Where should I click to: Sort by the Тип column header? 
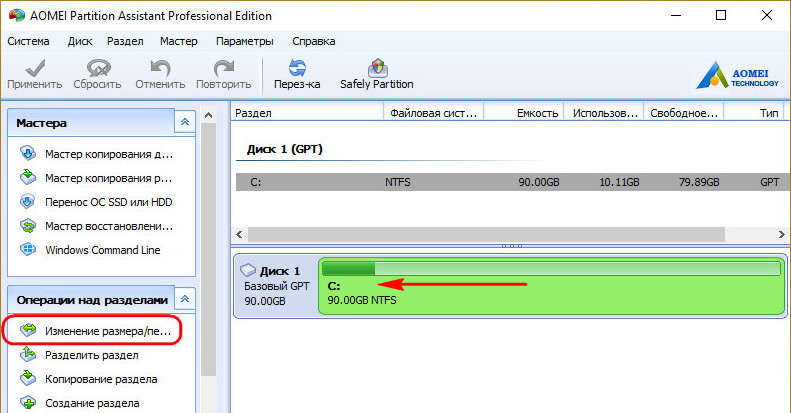[754, 113]
